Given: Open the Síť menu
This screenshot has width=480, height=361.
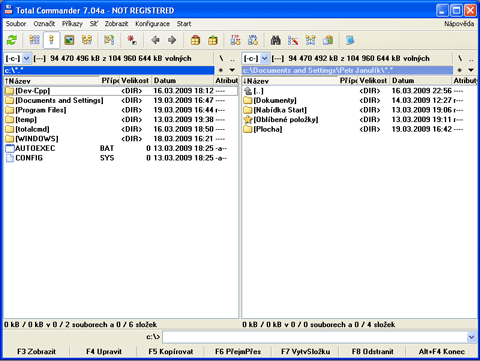Looking at the screenshot, I should 94,24.
